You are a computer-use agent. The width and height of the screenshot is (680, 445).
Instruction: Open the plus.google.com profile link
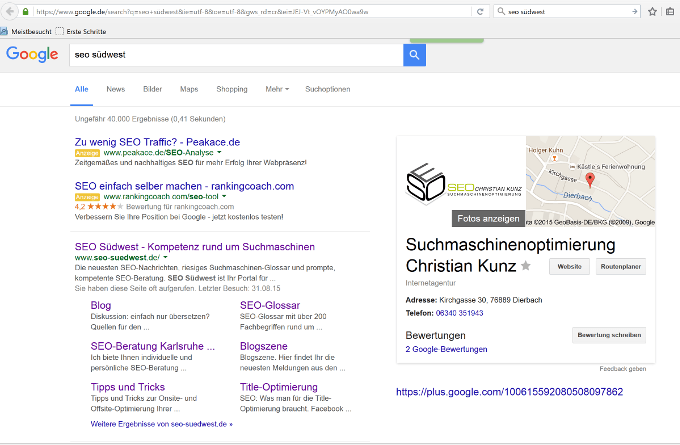point(510,392)
